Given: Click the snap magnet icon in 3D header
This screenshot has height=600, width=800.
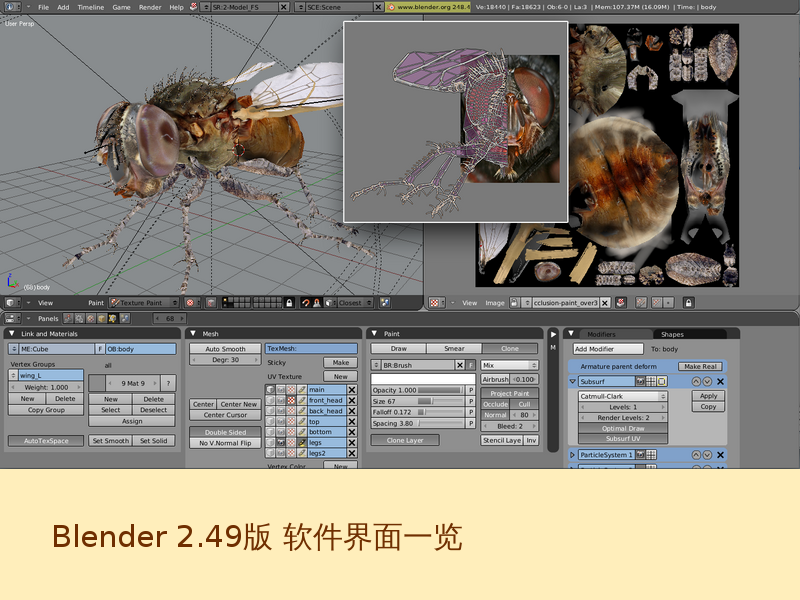Looking at the screenshot, I should pyautogui.click(x=306, y=303).
